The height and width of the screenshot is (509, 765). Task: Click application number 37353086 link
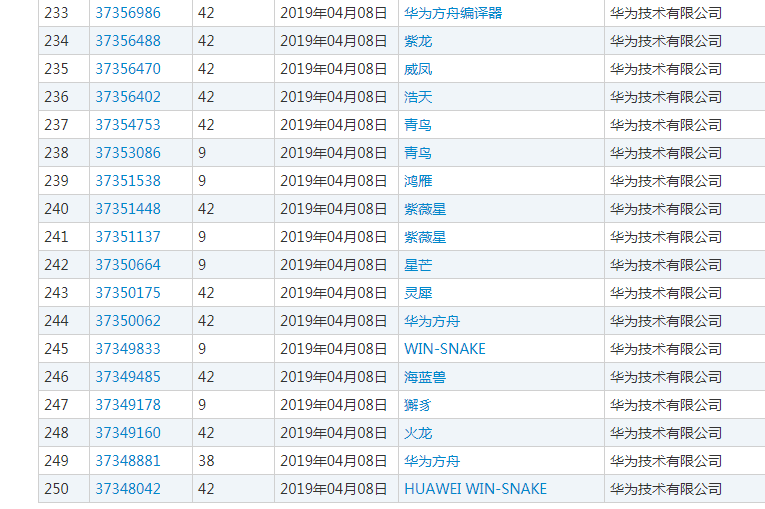pyautogui.click(x=127, y=153)
